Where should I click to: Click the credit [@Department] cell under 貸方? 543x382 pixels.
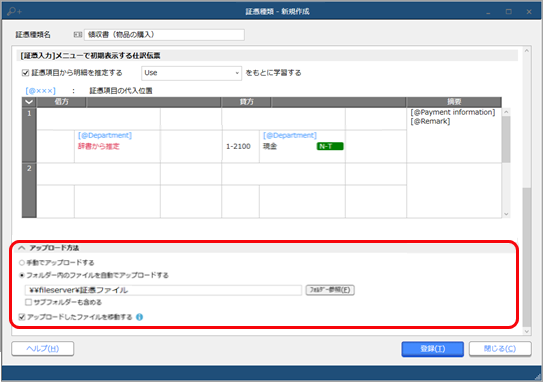click(x=290, y=135)
